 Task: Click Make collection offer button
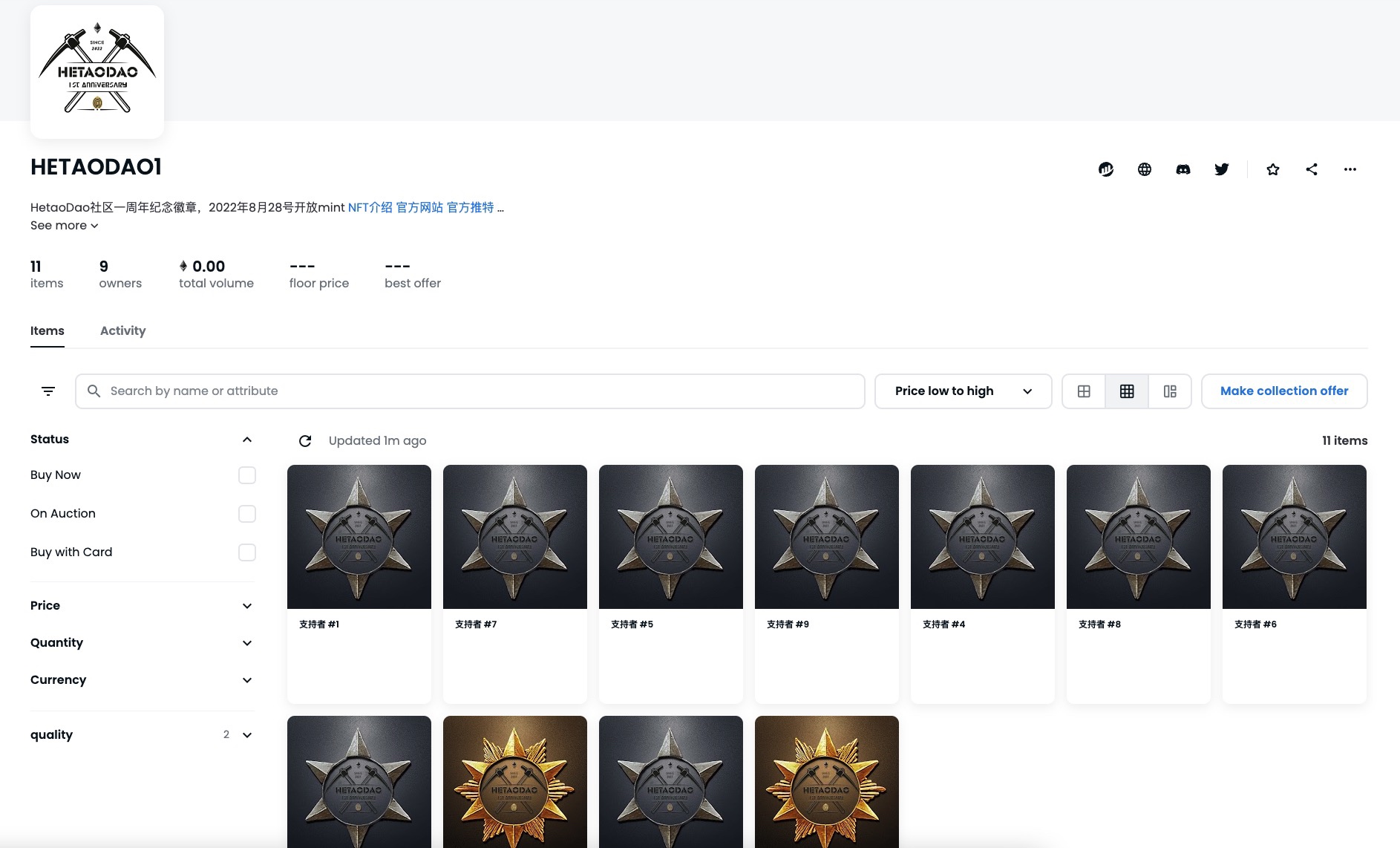point(1284,391)
